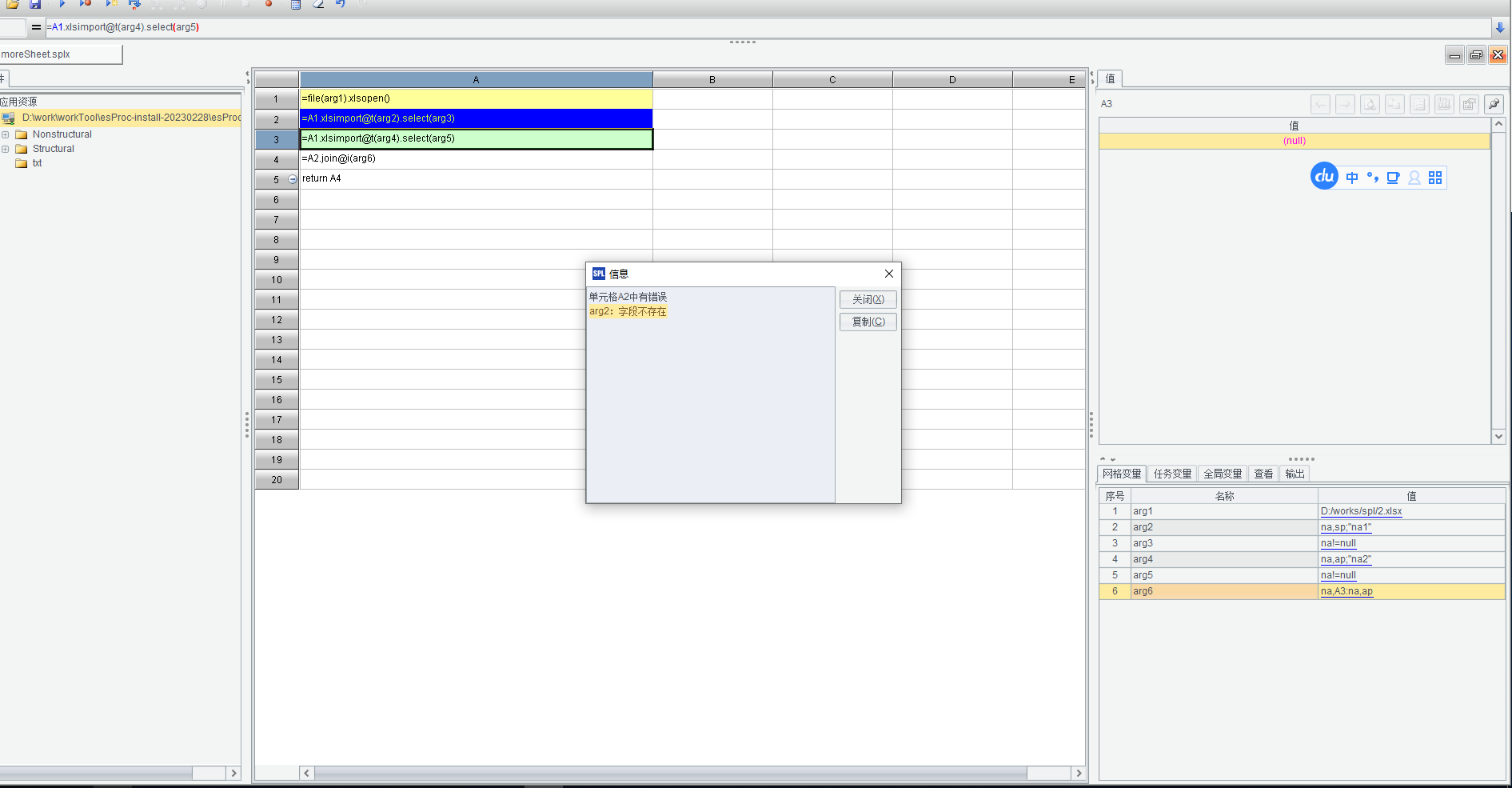This screenshot has width=1512, height=788.
Task: Select the D:\work\workTool root resource node
Action: coord(131,118)
